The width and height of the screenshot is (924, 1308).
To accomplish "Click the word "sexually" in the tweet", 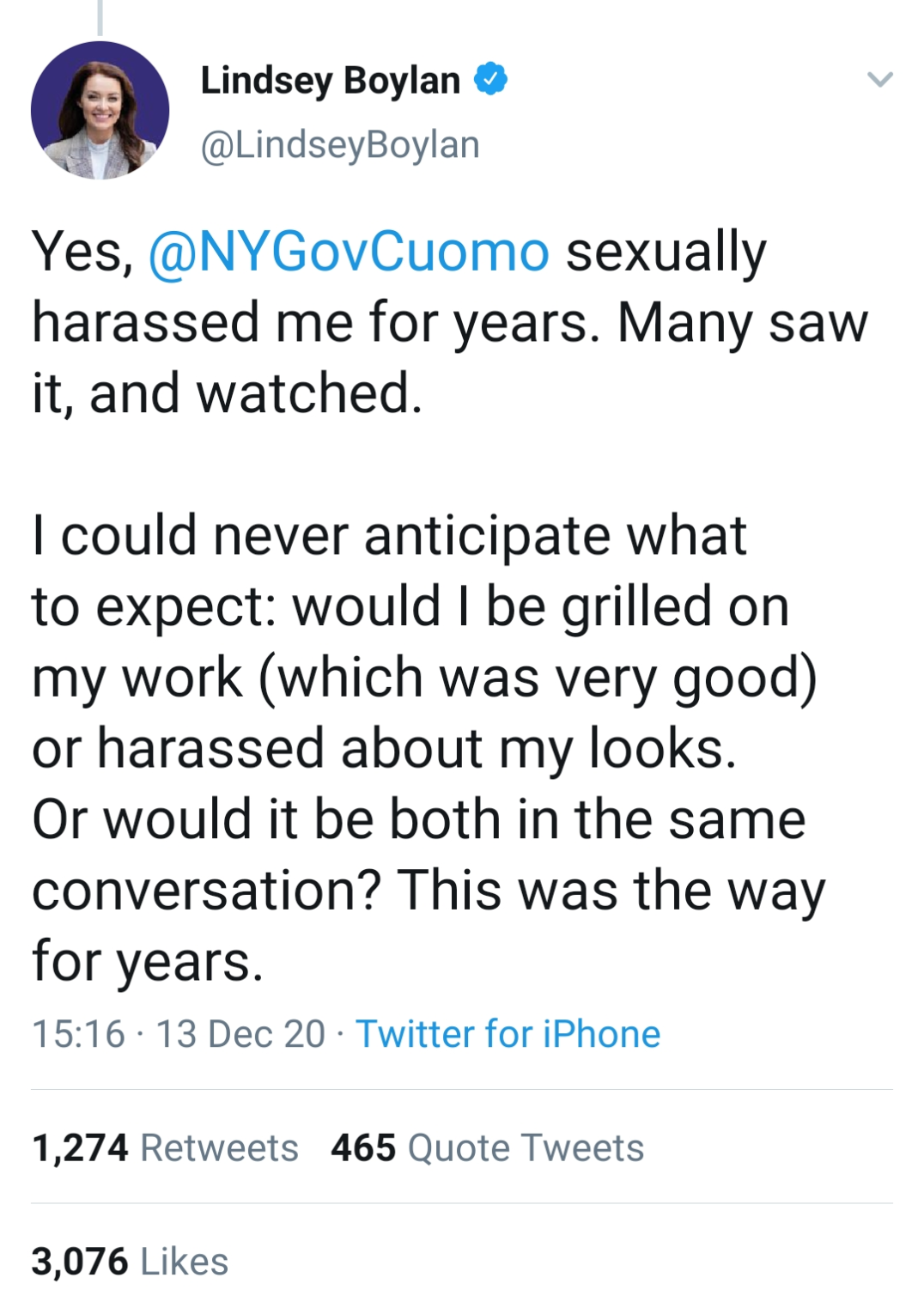I will coord(666,252).
